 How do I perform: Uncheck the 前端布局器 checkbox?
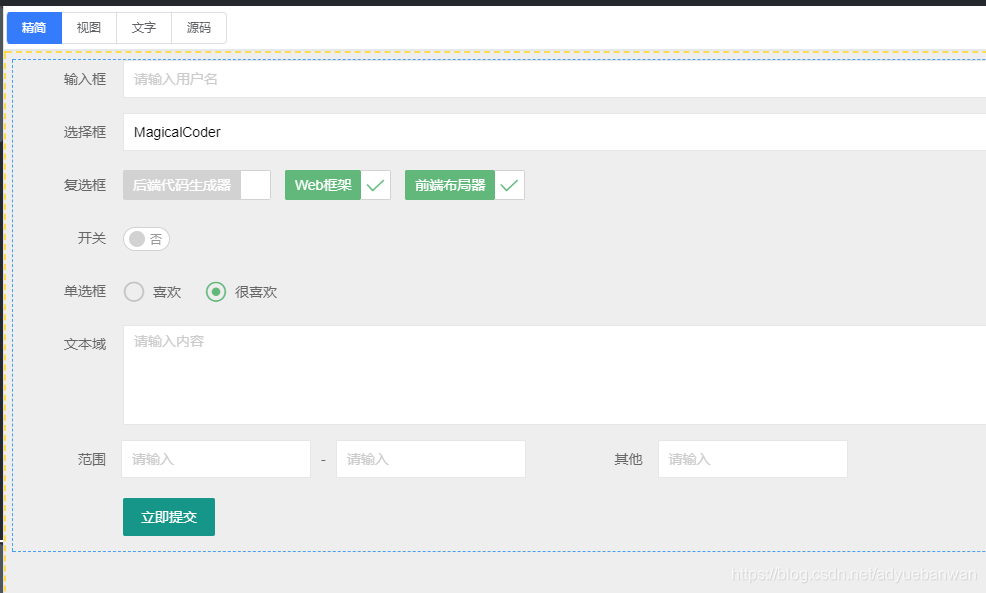pyautogui.click(x=465, y=185)
